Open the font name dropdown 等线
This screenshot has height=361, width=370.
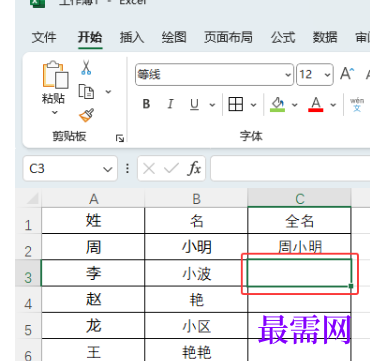coord(214,75)
